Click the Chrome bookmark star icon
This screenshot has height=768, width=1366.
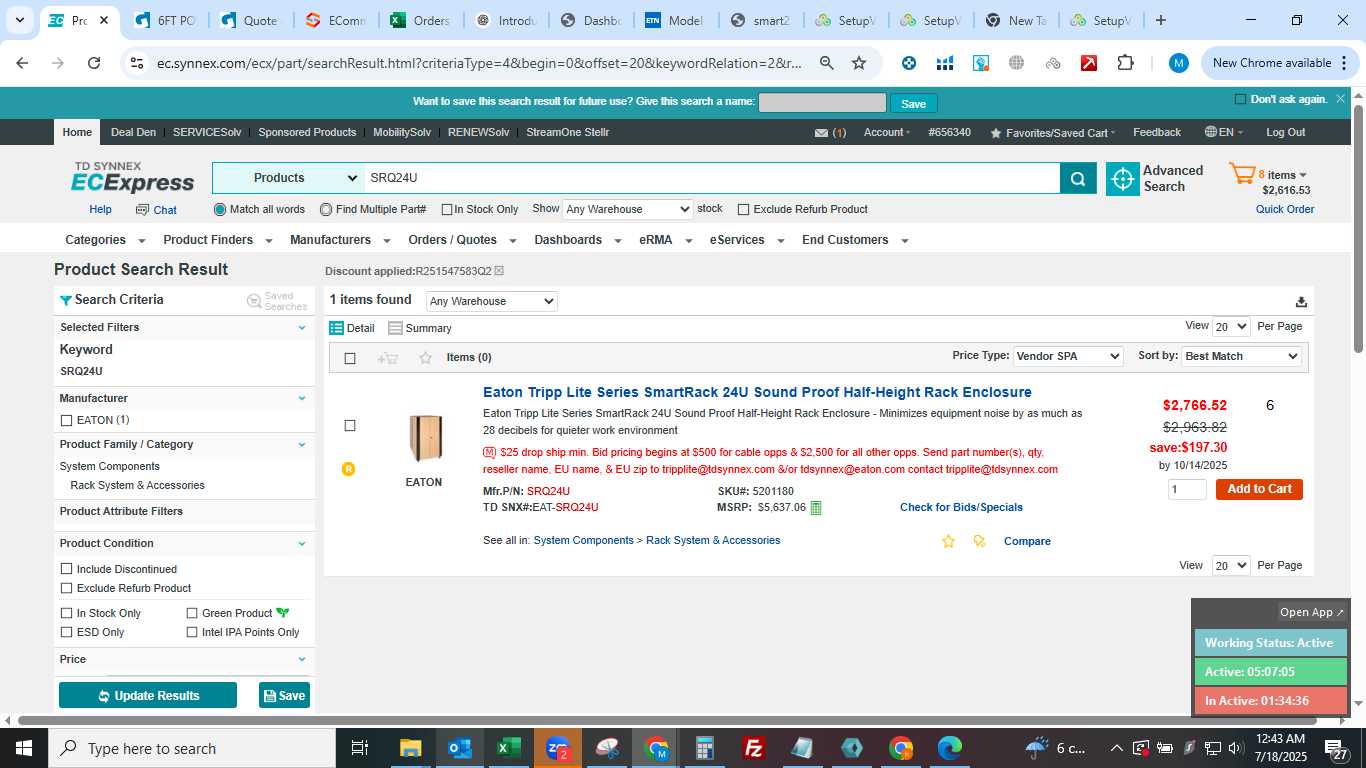859,63
